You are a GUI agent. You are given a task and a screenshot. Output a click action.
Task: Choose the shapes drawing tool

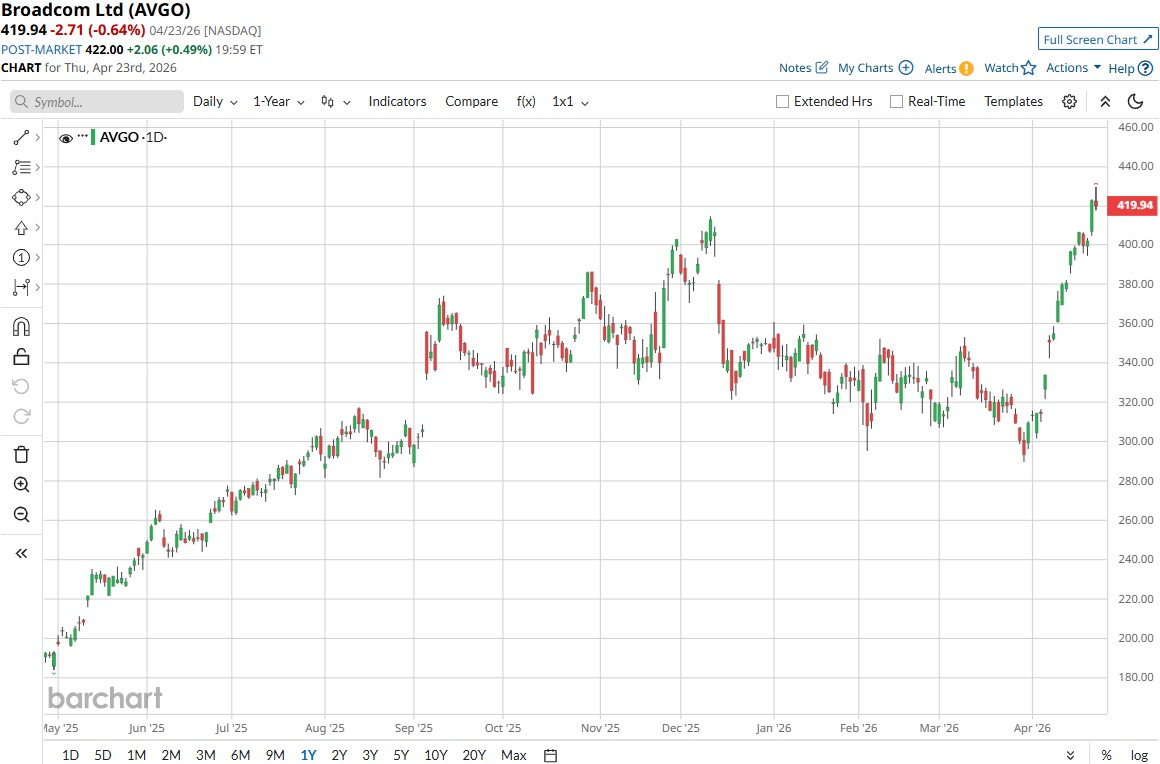(21, 197)
